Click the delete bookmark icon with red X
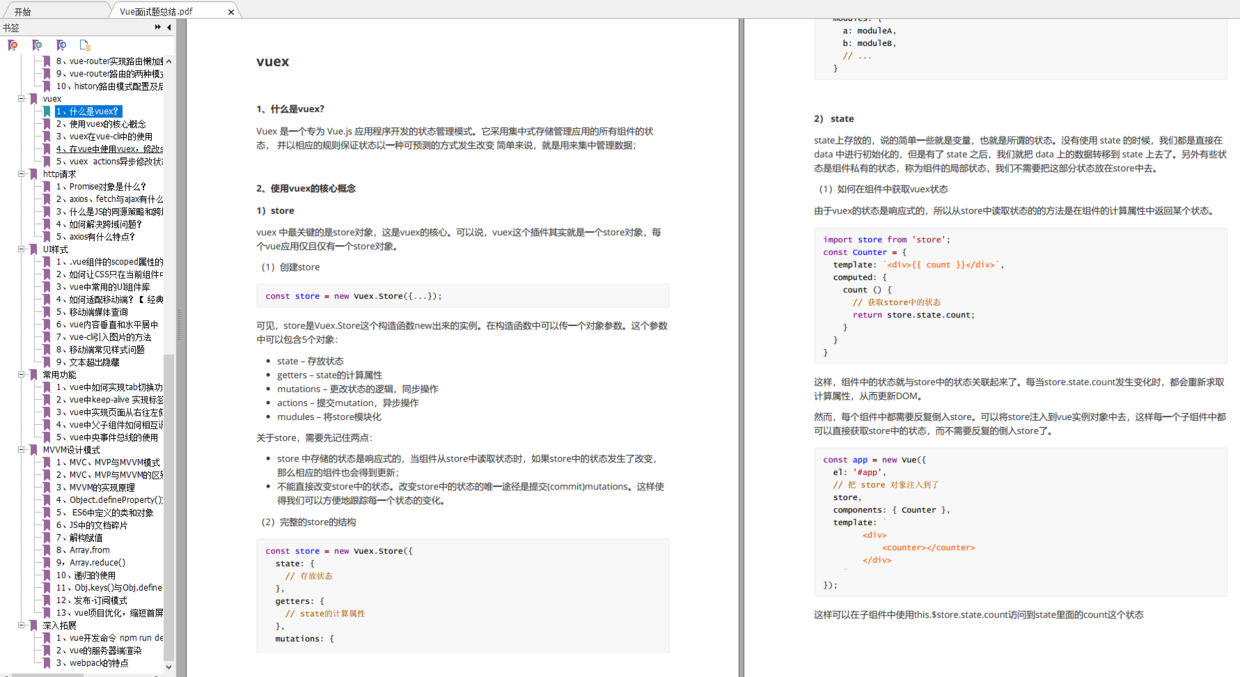Viewport: 1240px width, 677px height. click(13, 45)
